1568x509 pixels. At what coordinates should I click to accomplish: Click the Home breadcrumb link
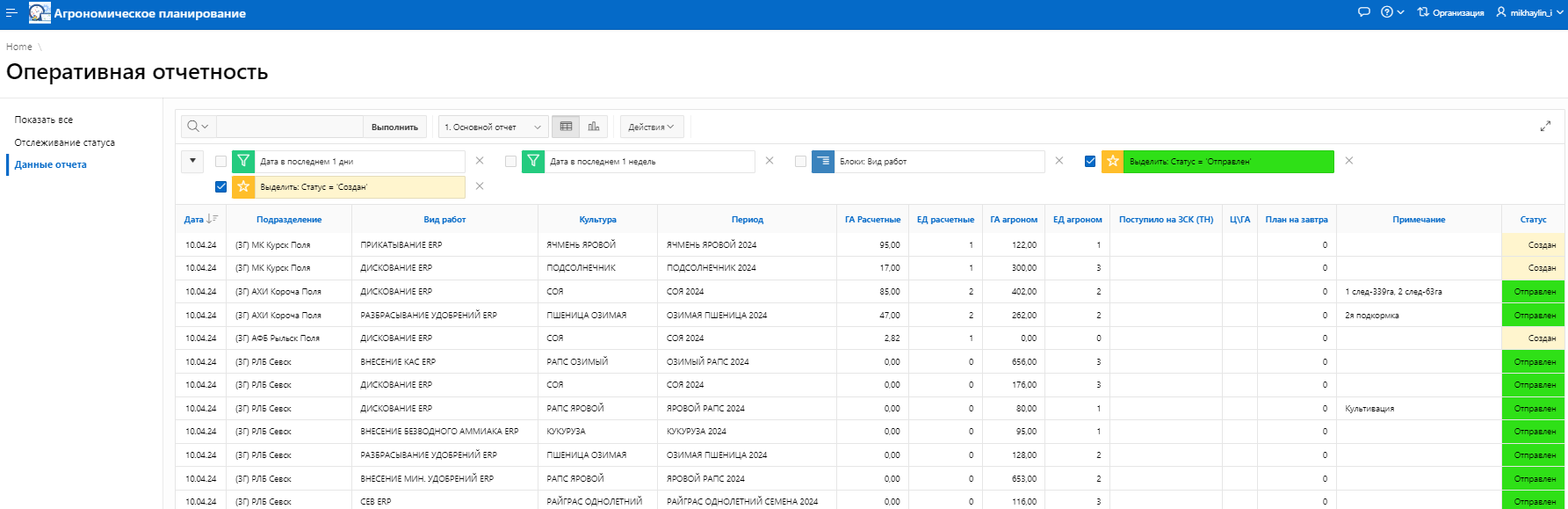pyautogui.click(x=19, y=47)
